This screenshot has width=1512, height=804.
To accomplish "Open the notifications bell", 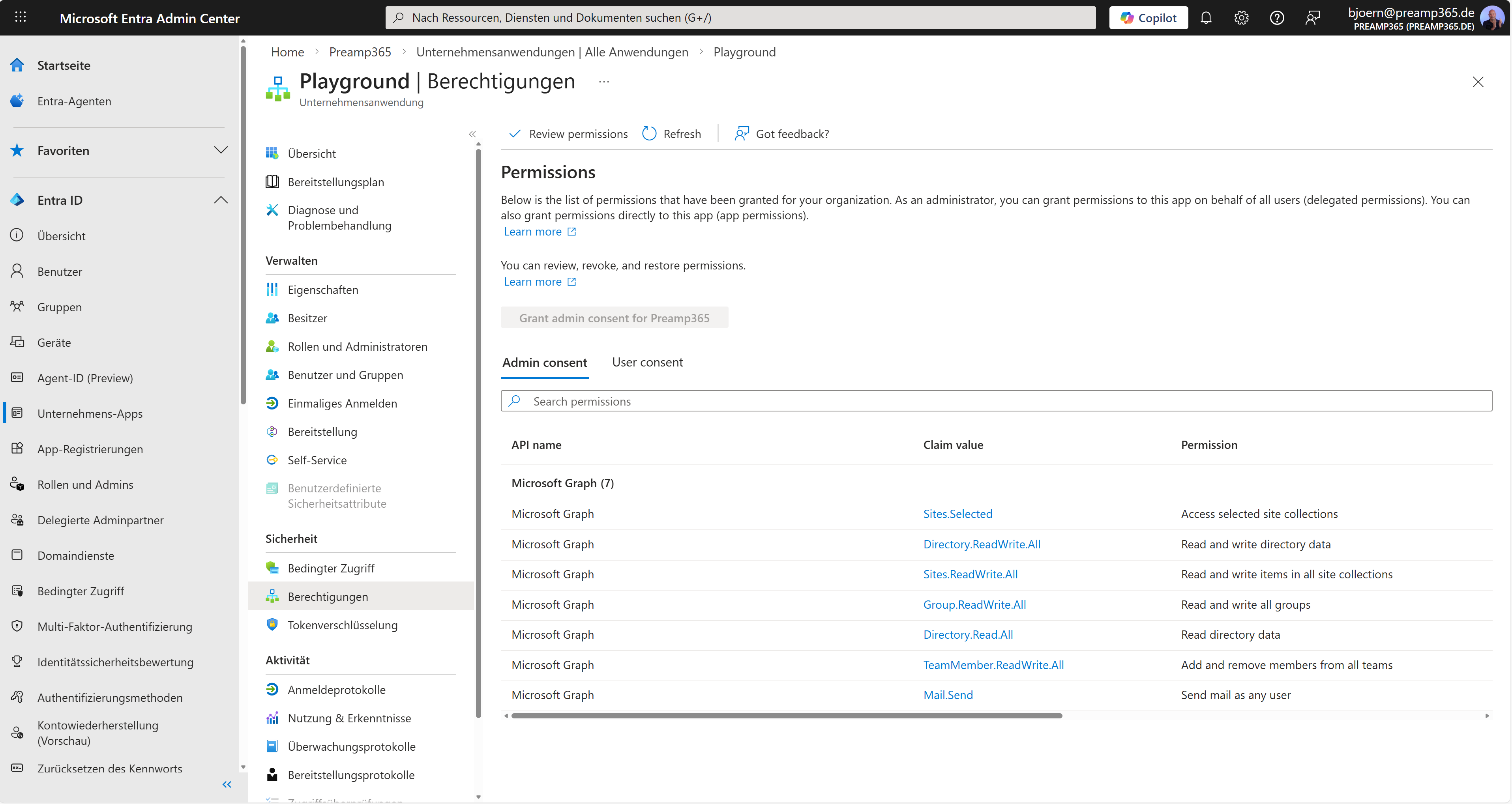I will pyautogui.click(x=1206, y=18).
